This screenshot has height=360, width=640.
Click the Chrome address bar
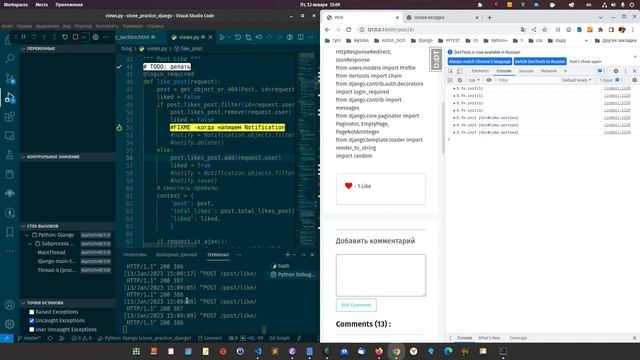click(438, 29)
